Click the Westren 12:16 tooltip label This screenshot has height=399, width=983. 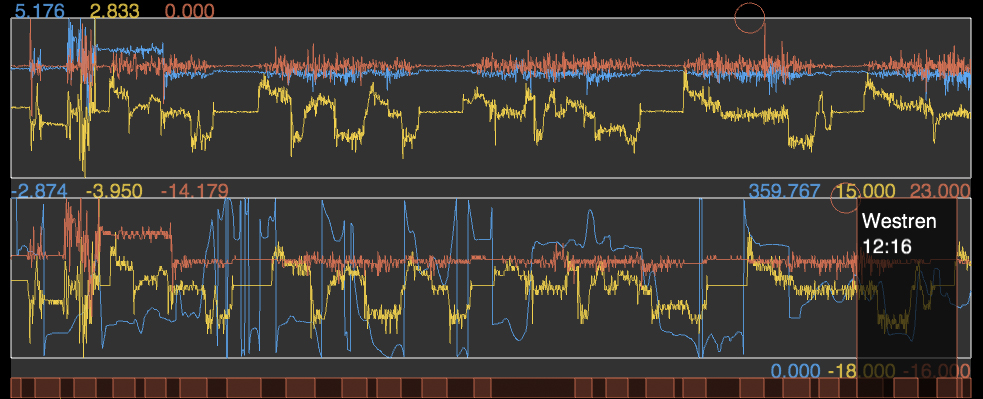pyautogui.click(x=899, y=233)
